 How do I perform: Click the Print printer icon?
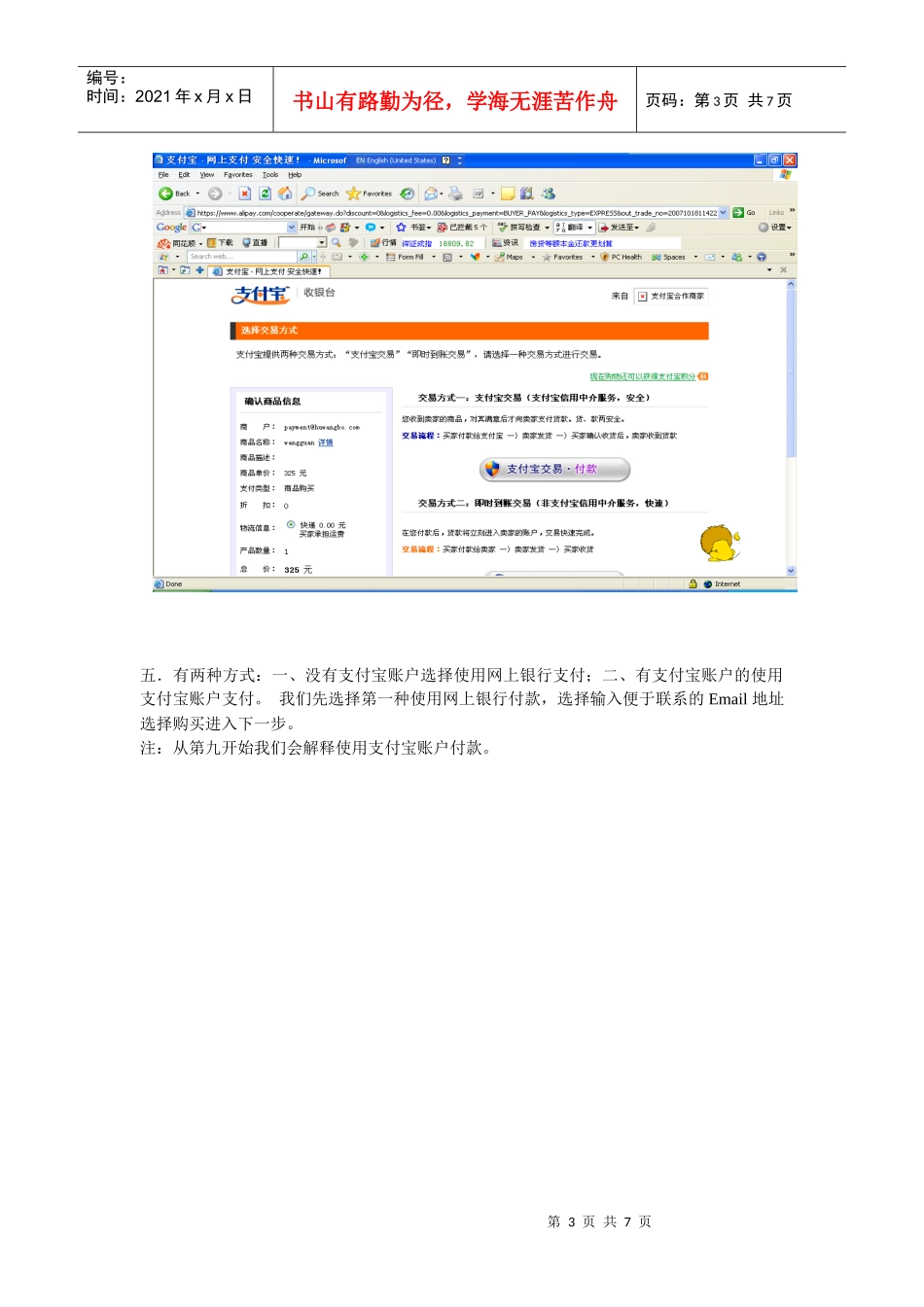[455, 194]
